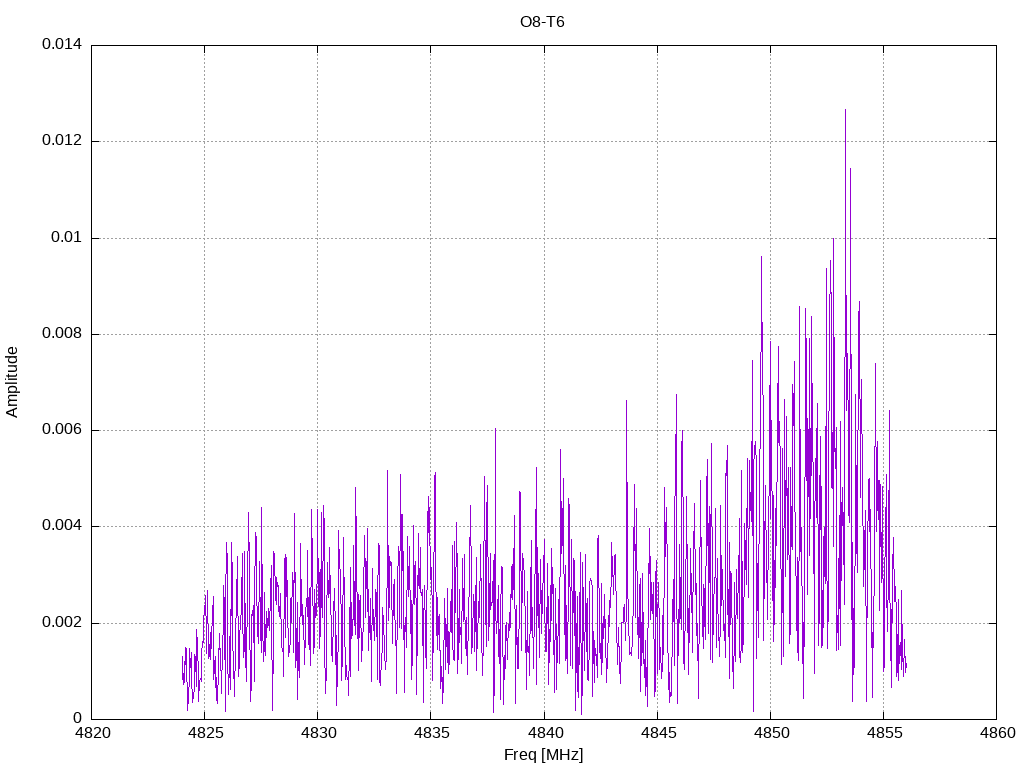Click x-axis tick label 4850

click(771, 733)
